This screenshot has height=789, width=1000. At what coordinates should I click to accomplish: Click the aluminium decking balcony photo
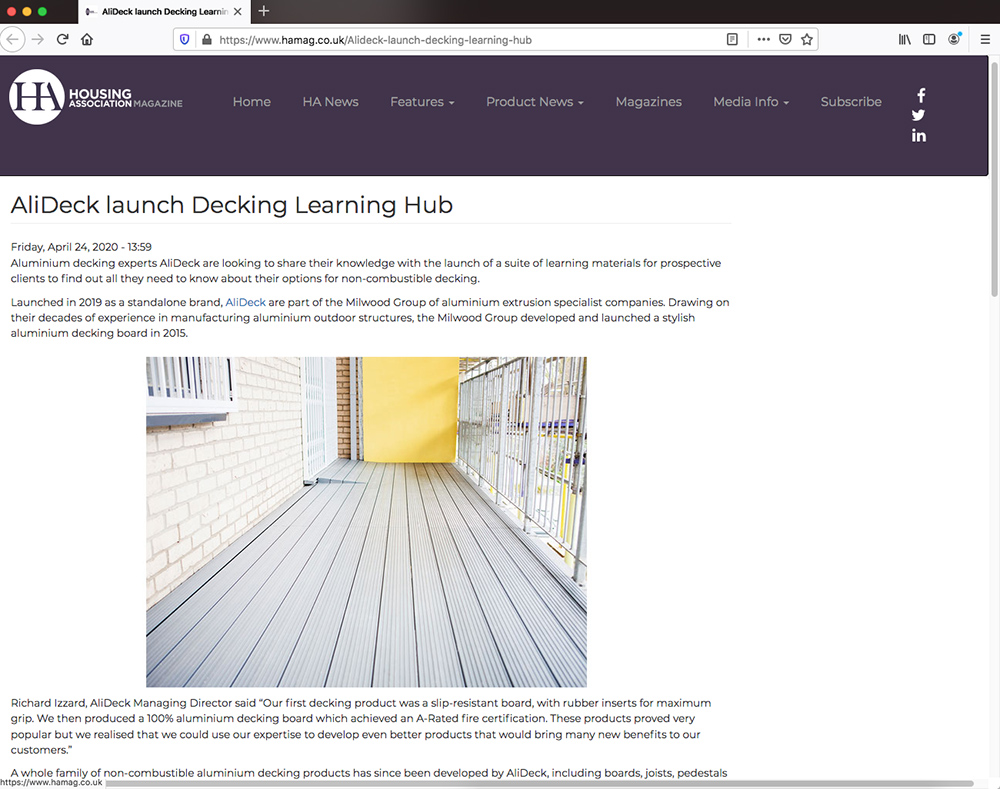[366, 522]
